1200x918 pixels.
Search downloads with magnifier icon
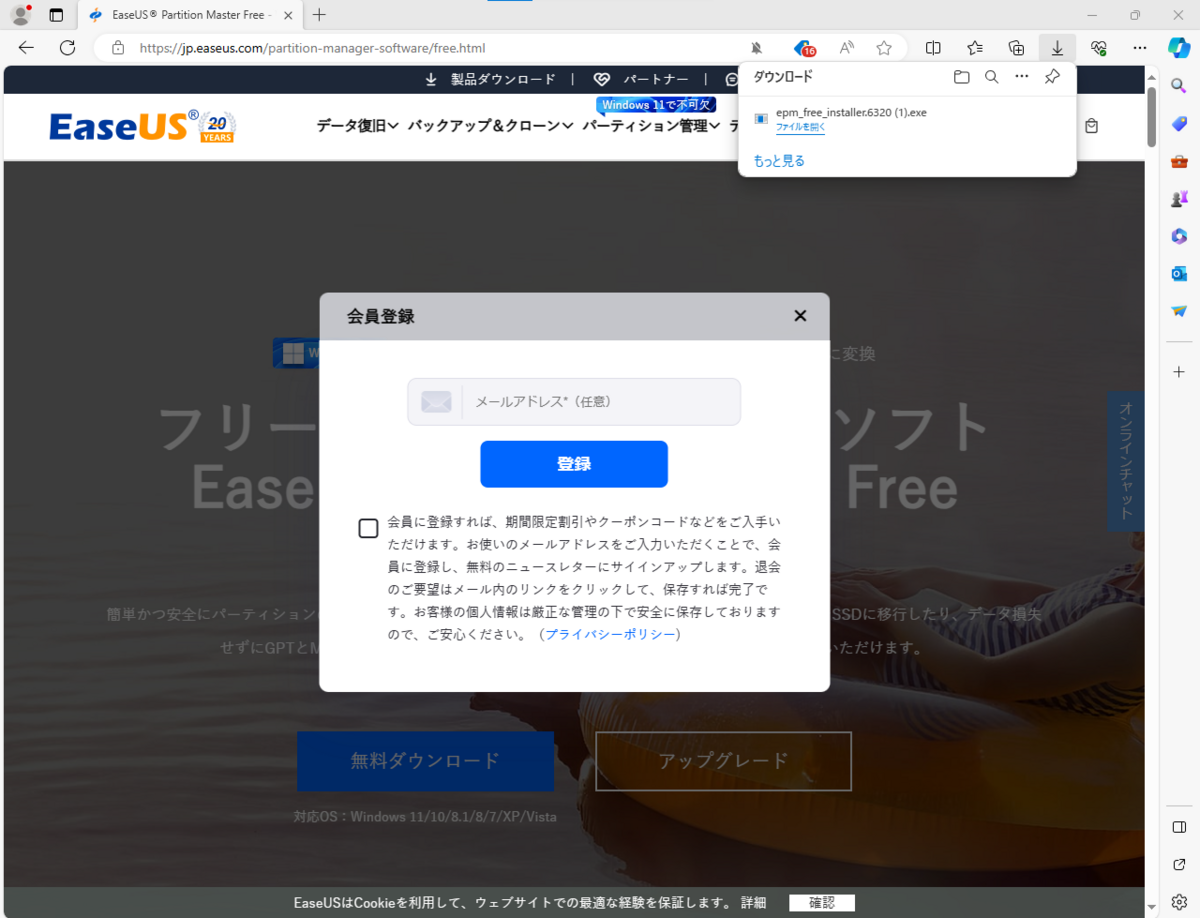pyautogui.click(x=991, y=77)
